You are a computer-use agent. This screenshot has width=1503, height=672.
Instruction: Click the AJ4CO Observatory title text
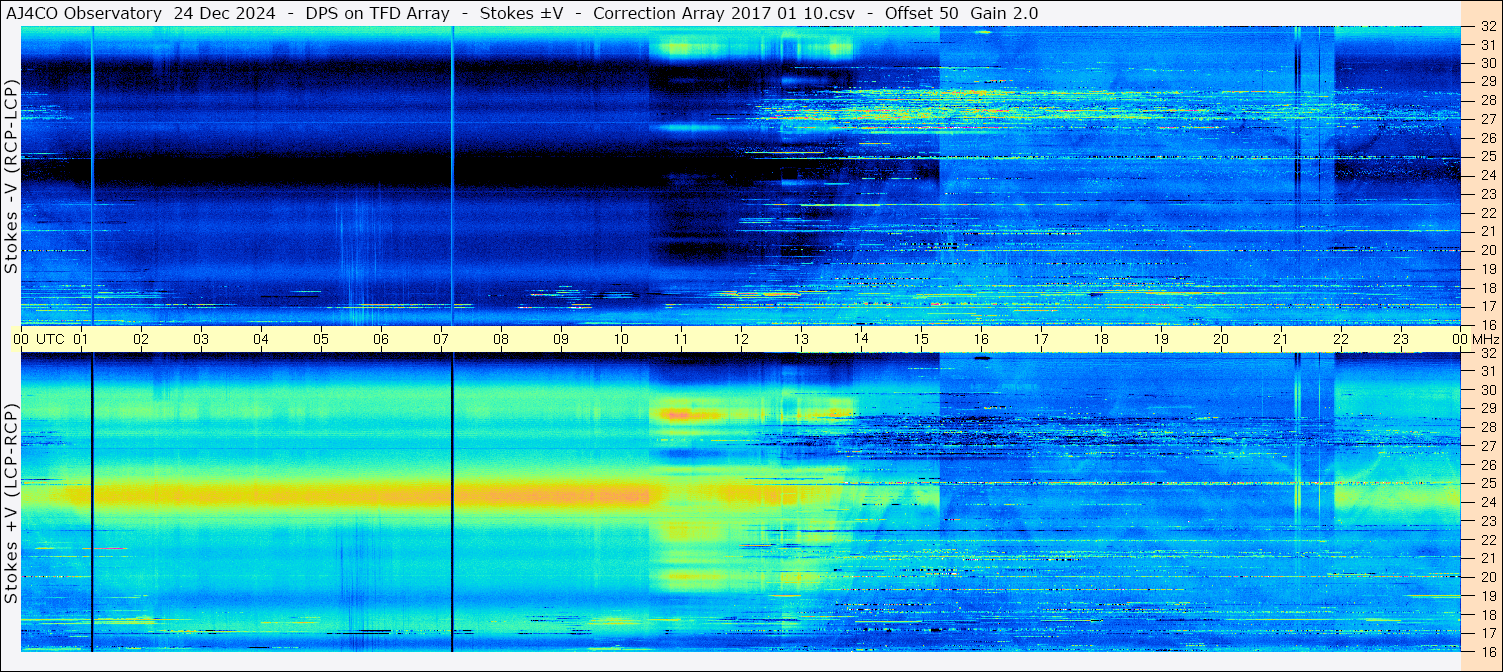[85, 13]
